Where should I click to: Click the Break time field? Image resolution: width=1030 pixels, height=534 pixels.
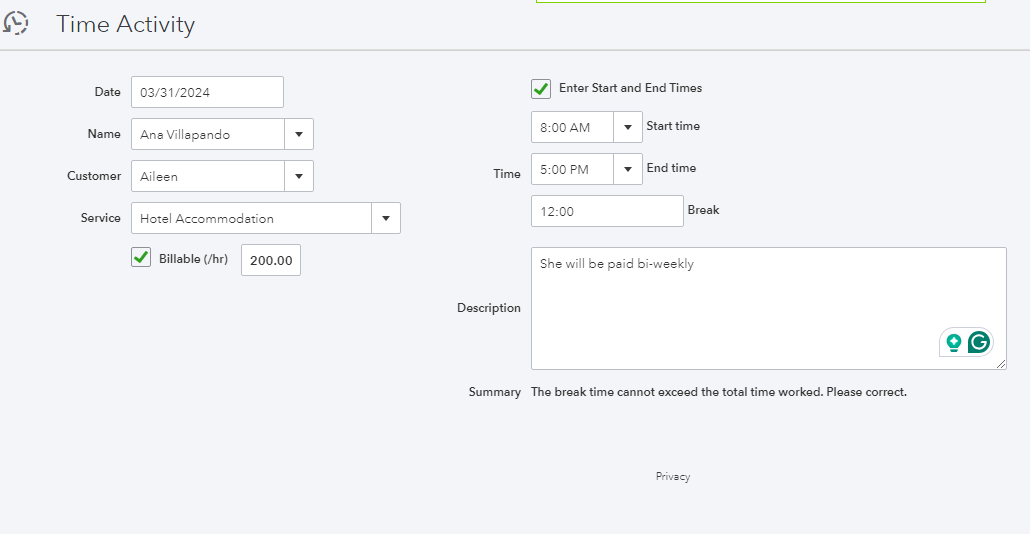click(x=607, y=211)
